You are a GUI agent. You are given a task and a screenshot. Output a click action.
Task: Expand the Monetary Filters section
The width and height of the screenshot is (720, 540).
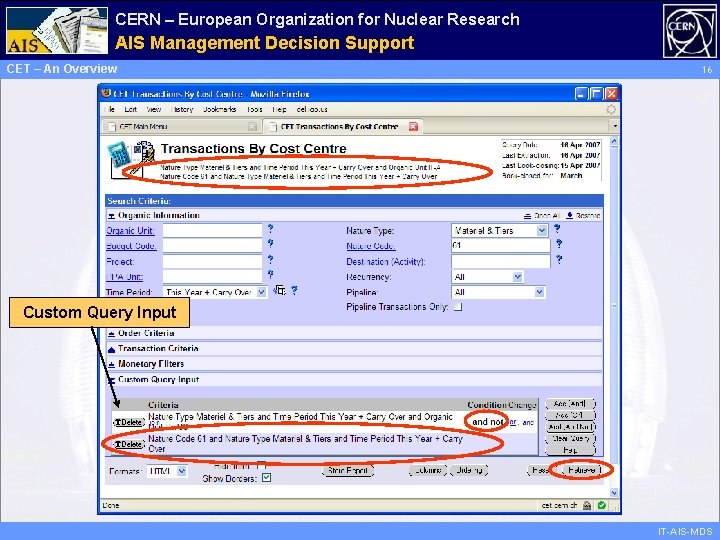[111, 365]
